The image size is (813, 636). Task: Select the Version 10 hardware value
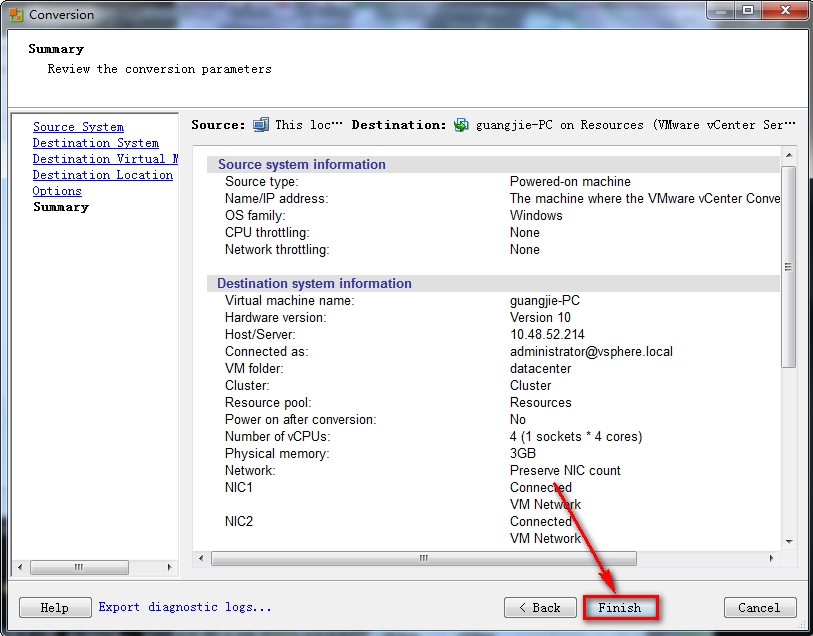(x=540, y=318)
